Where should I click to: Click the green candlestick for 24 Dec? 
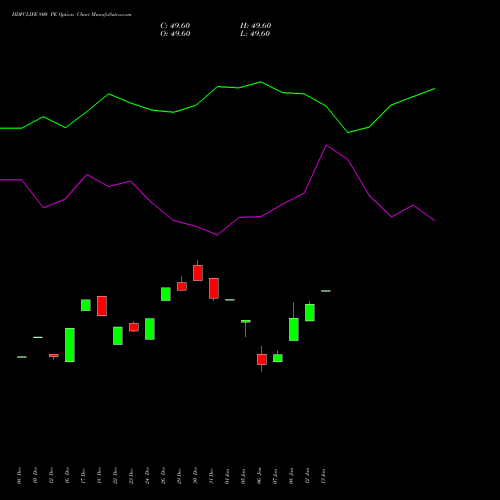coord(150,329)
